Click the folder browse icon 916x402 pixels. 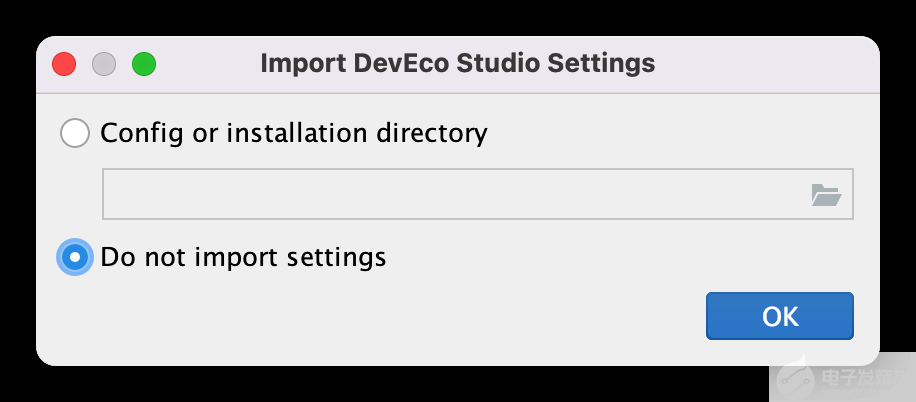point(826,195)
